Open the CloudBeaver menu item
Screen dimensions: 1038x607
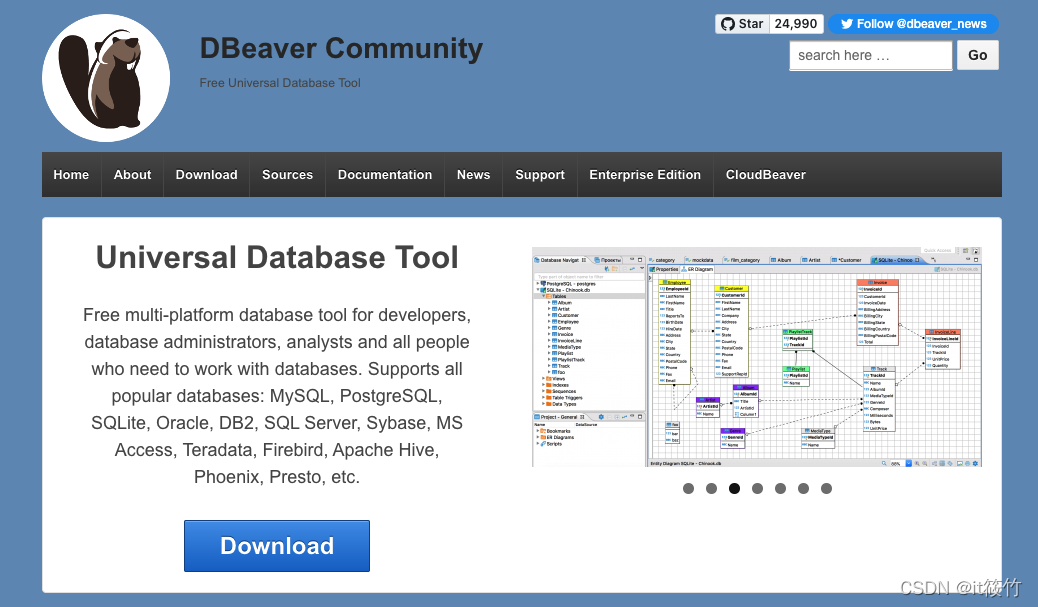coord(766,175)
